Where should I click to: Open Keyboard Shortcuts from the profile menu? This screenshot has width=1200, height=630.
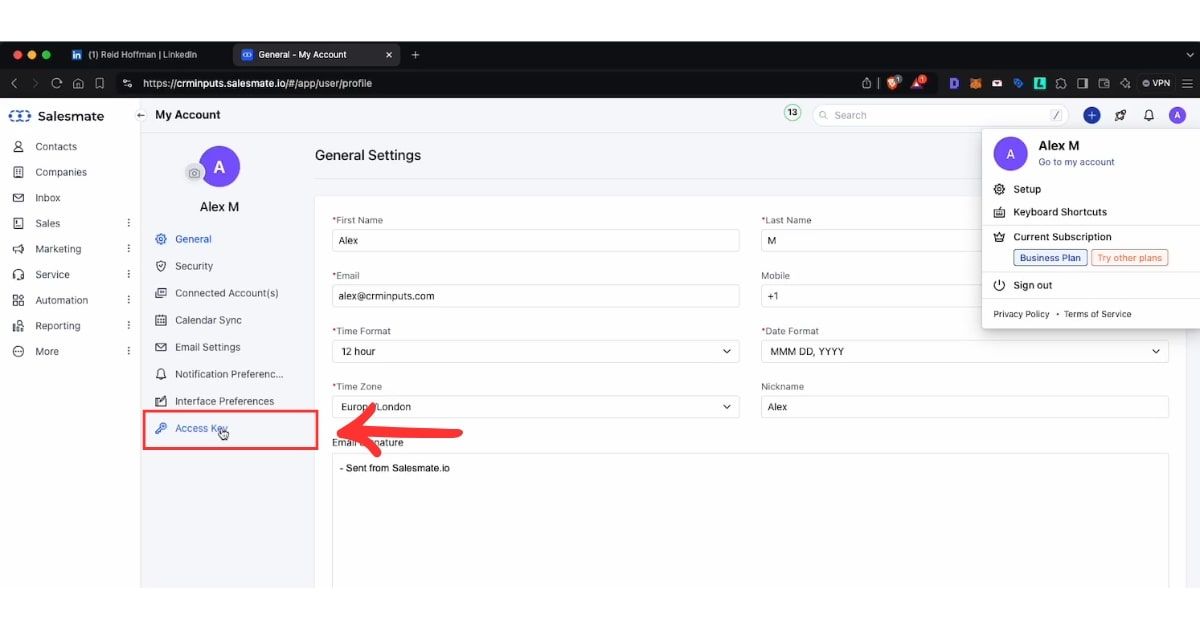coord(1060,212)
